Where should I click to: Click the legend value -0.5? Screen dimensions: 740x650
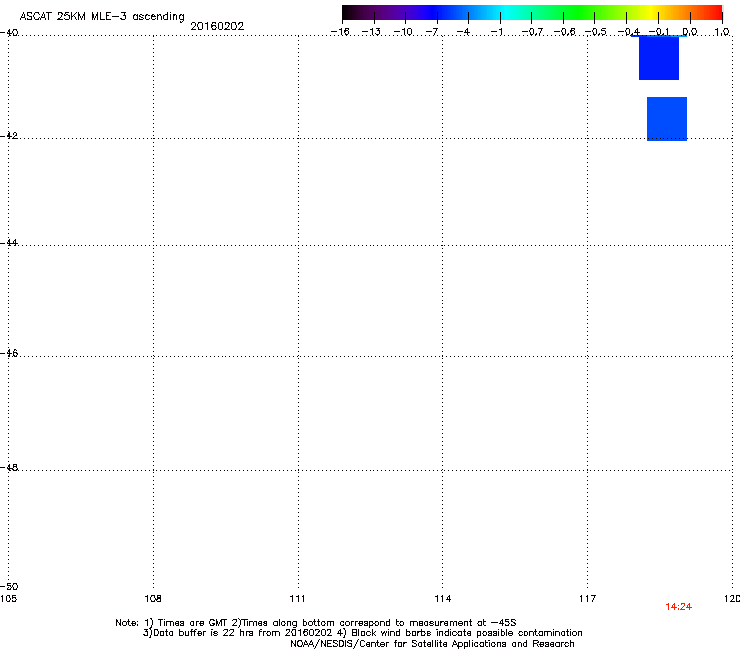pyautogui.click(x=595, y=32)
